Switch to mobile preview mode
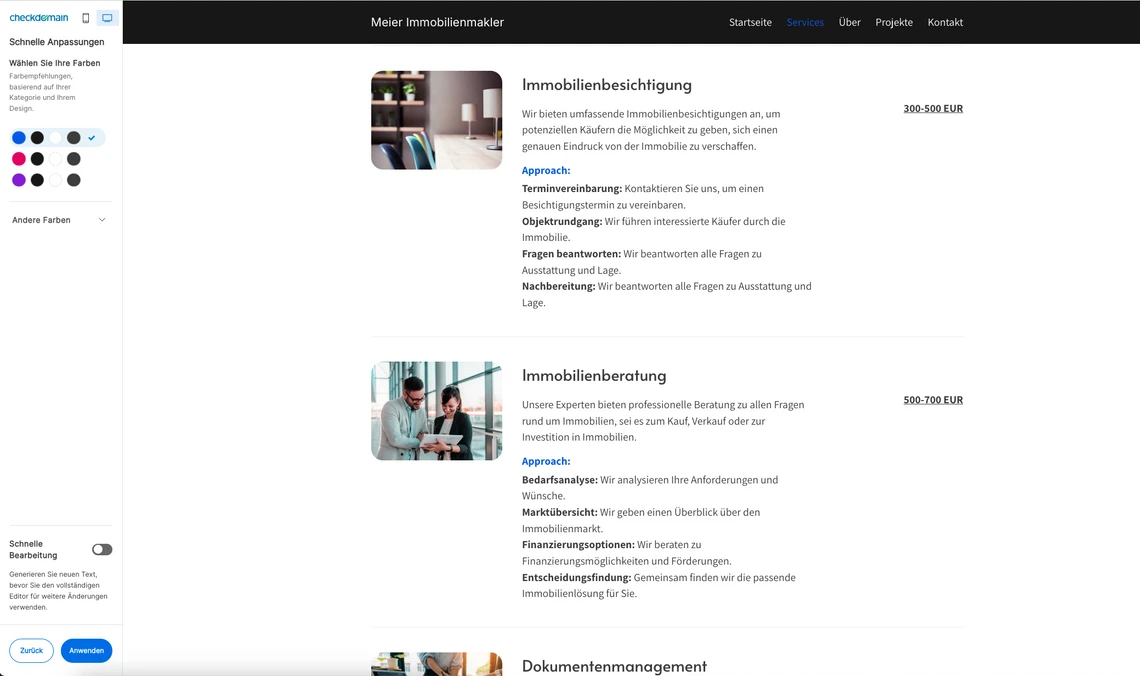 [86, 17]
